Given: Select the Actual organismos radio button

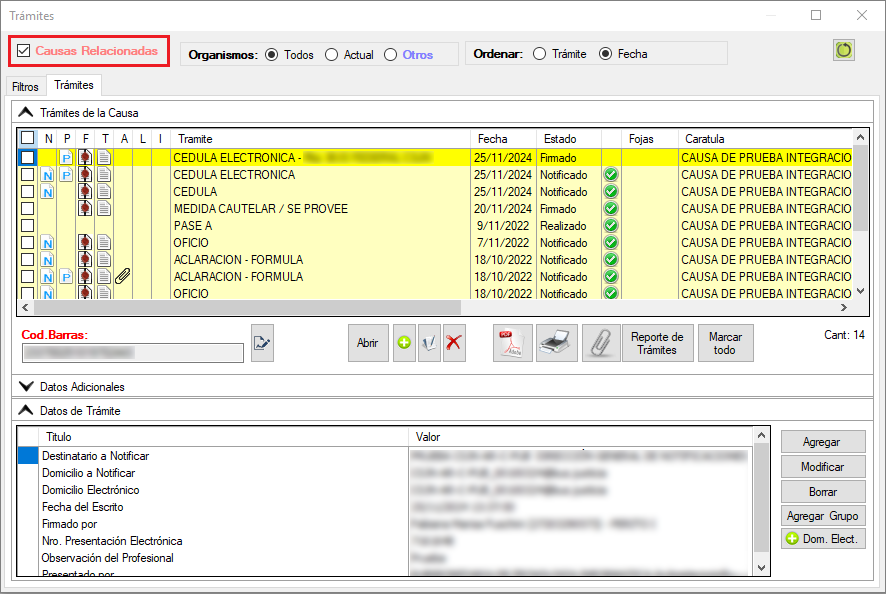Looking at the screenshot, I should pos(332,55).
